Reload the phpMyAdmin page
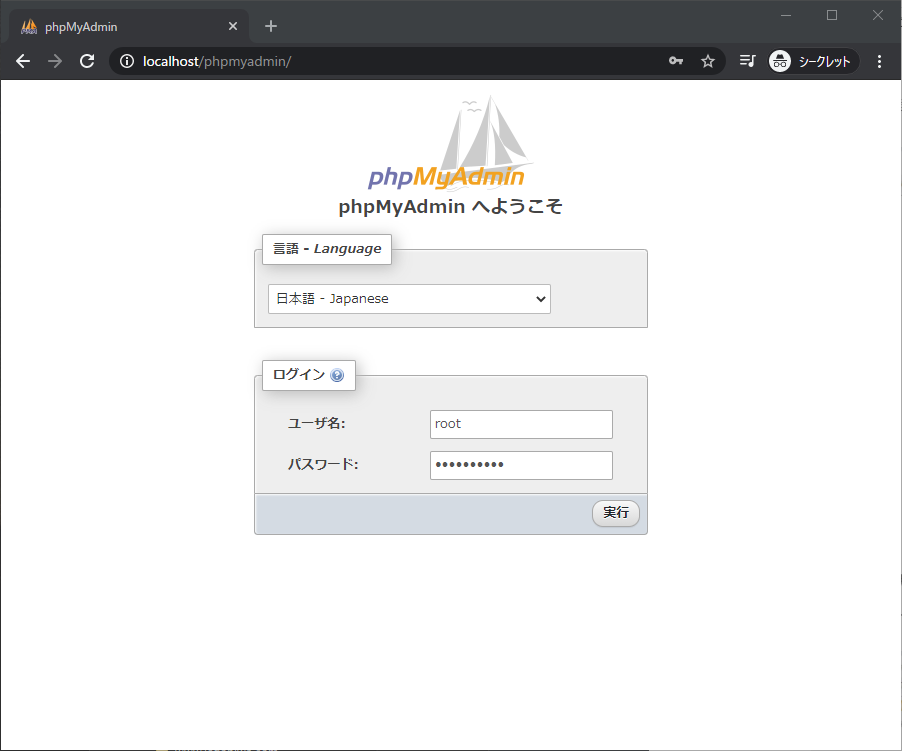902x751 pixels. (87, 61)
